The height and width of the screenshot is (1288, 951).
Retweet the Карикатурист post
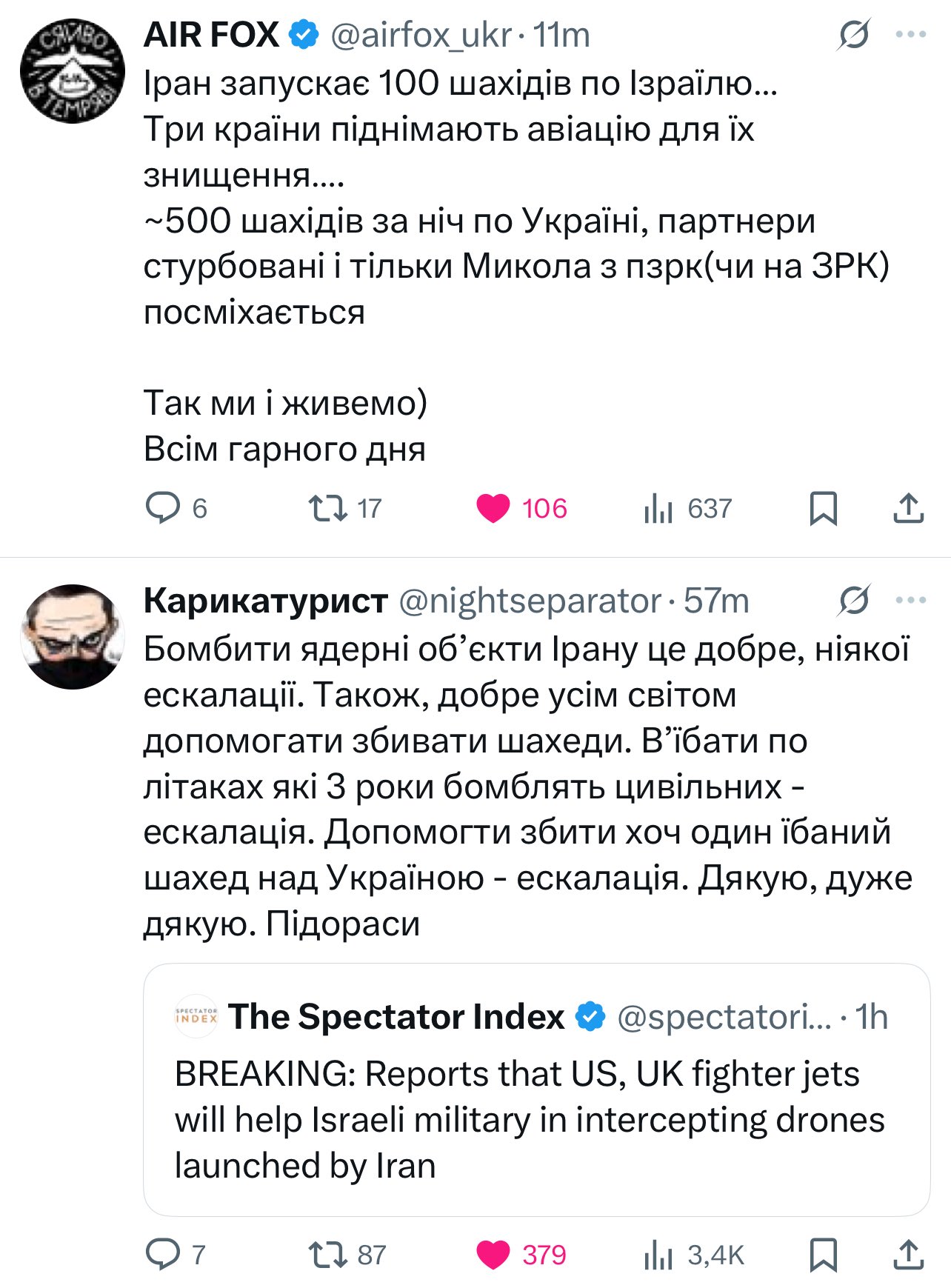click(x=327, y=1254)
